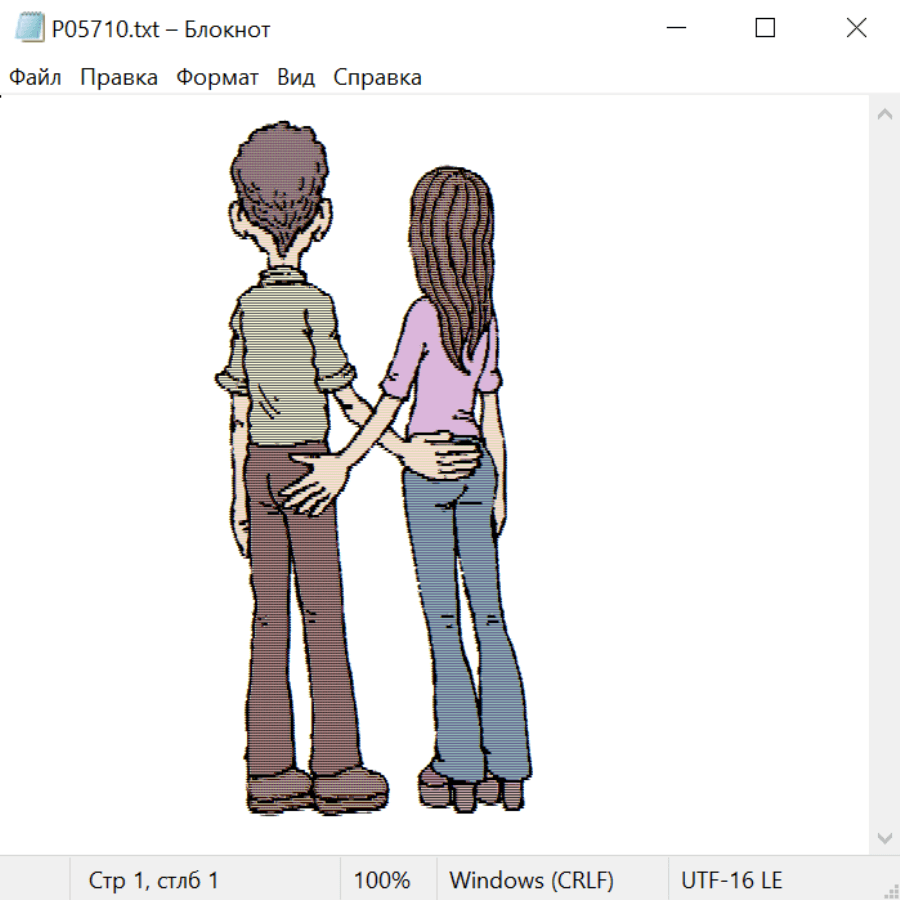Close the P05710.txt window
Image resolution: width=900 pixels, height=900 pixels.
pyautogui.click(x=856, y=29)
